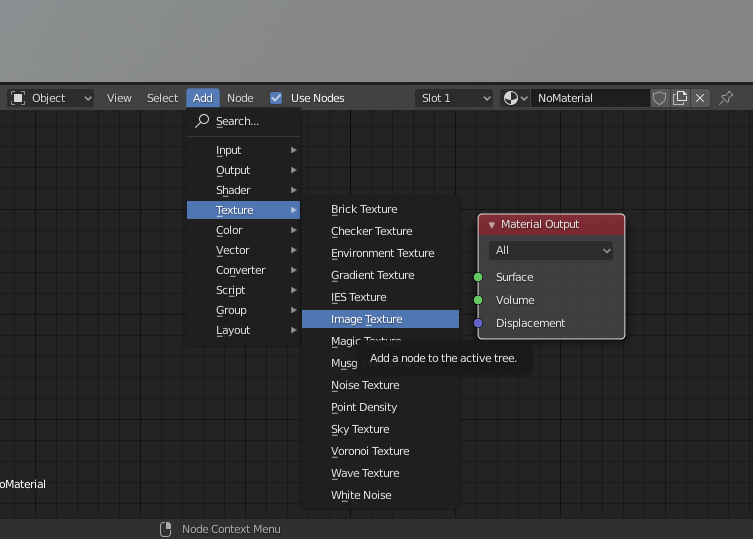Open the View menu
Screen dimensions: 753x539
tap(119, 98)
